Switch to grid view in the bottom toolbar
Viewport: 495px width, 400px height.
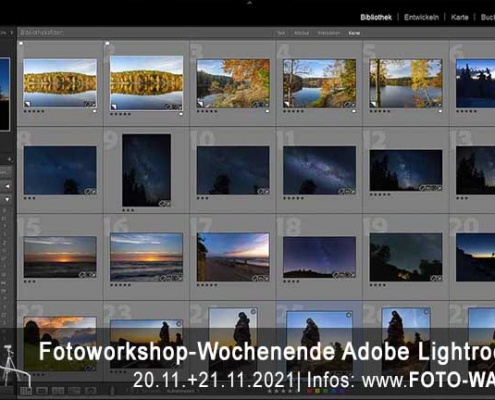click(x=26, y=390)
